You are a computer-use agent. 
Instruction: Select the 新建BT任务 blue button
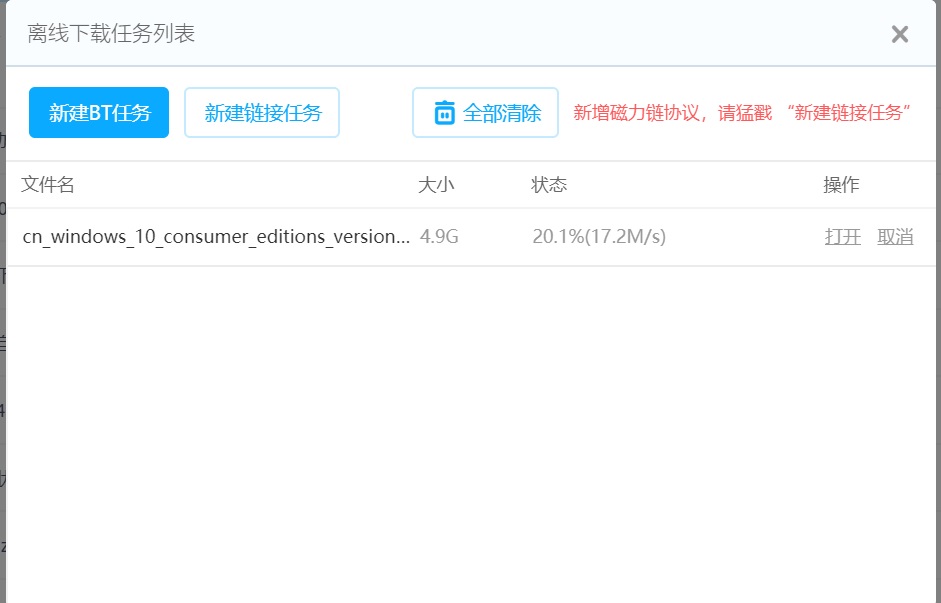(x=98, y=113)
